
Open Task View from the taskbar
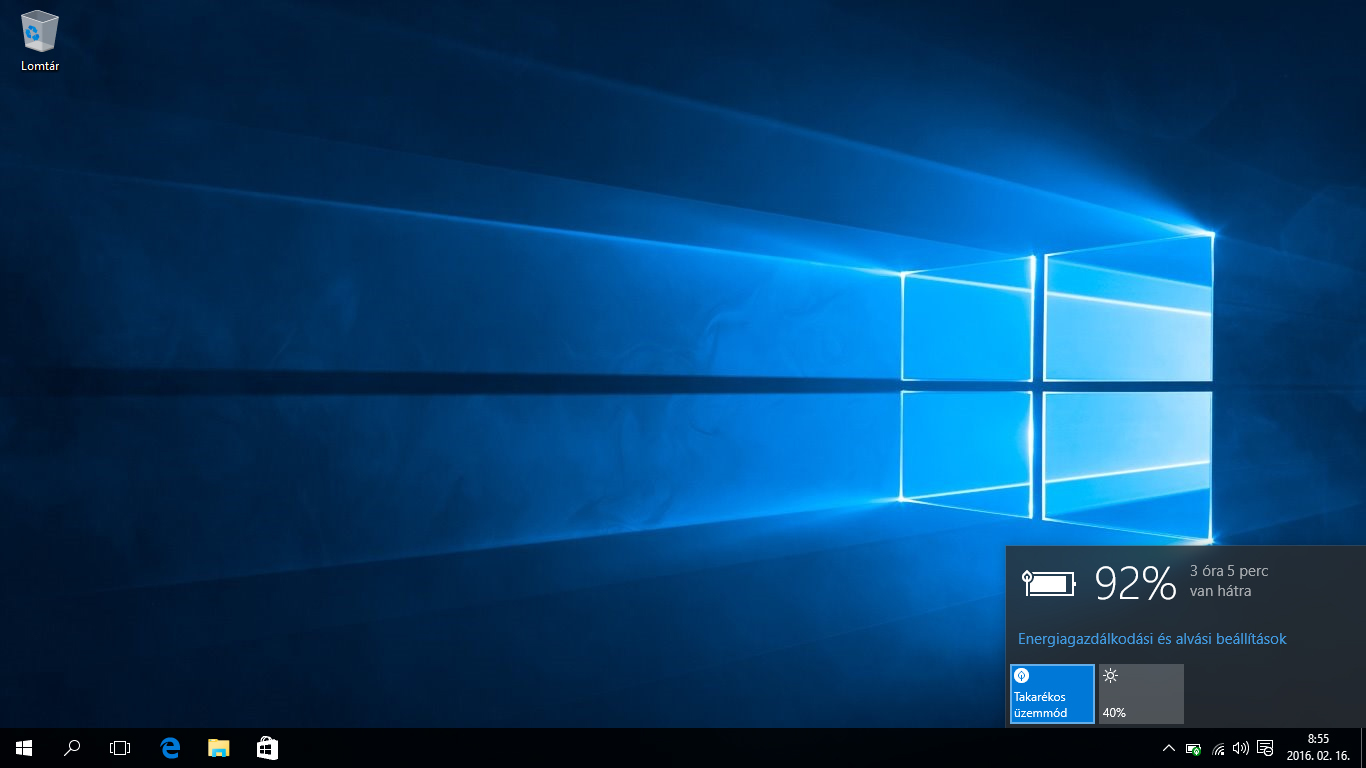tap(120, 748)
